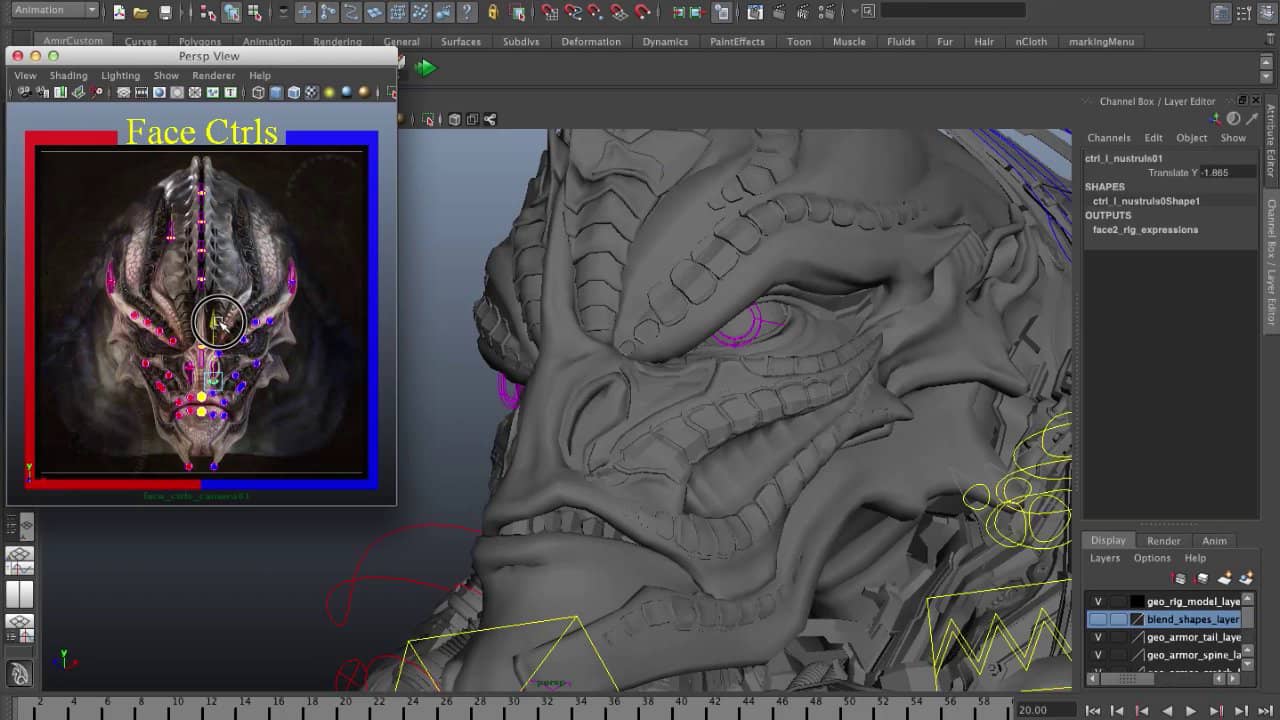Click the New Scene icon
Image resolution: width=1280 pixels, height=720 pixels.
[119, 12]
